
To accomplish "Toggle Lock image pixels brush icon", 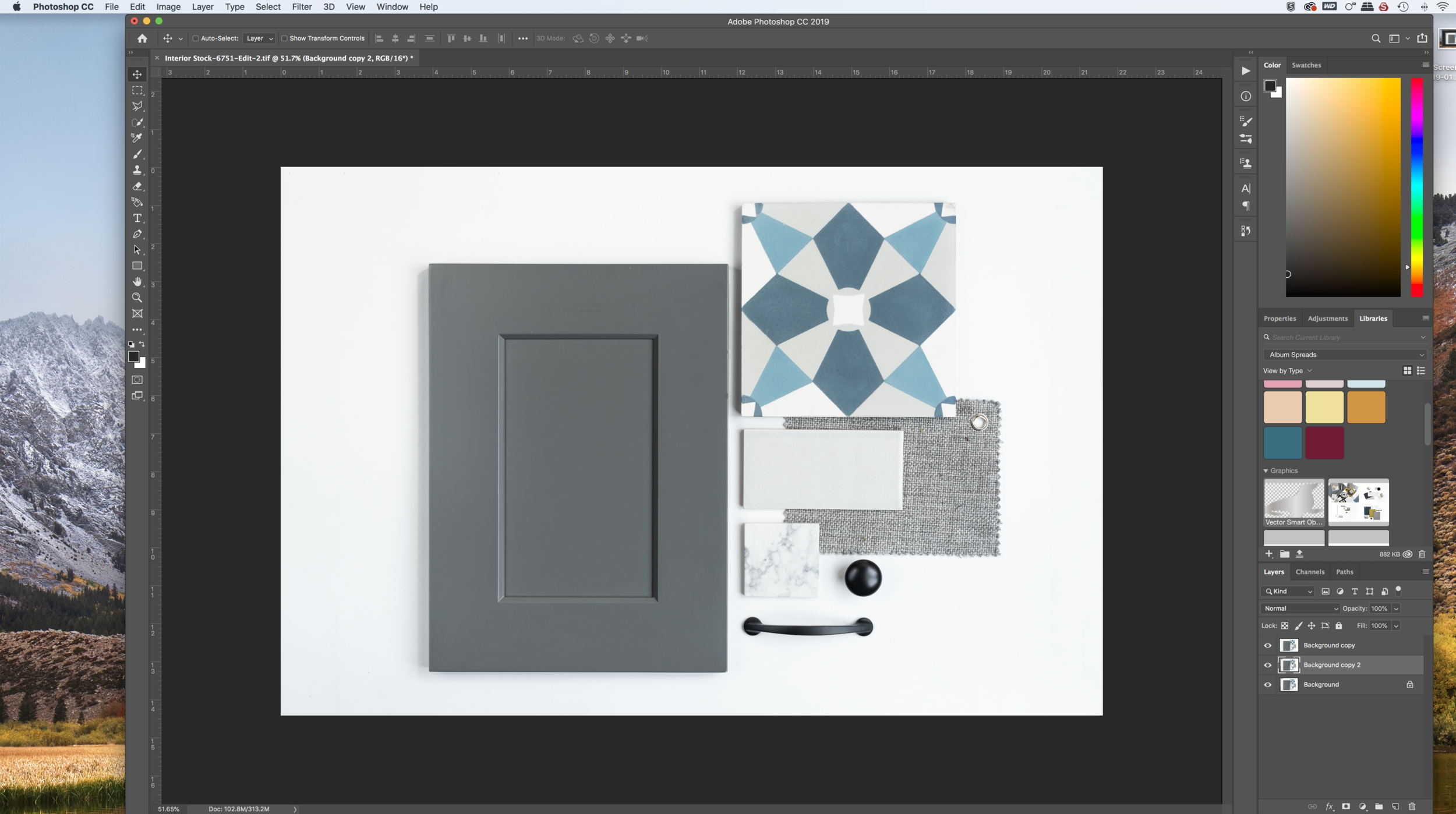I will tap(1298, 626).
